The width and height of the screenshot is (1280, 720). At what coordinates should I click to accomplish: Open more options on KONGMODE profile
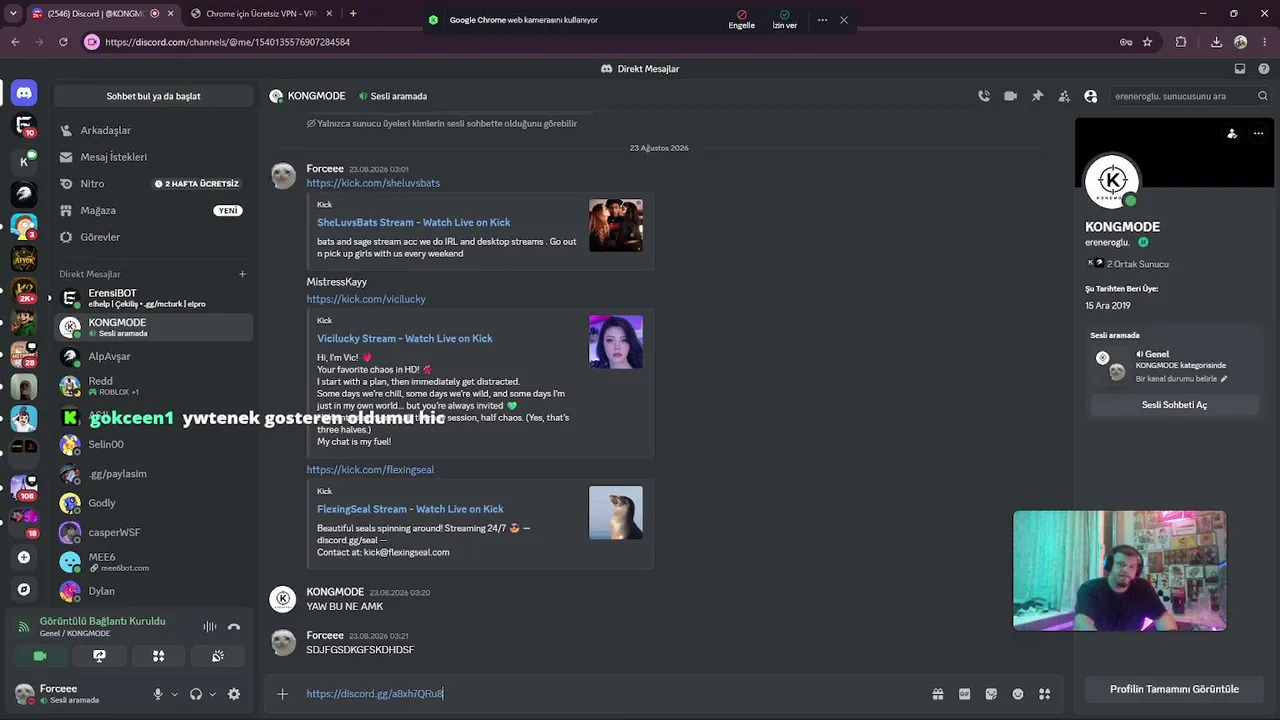click(x=1258, y=133)
